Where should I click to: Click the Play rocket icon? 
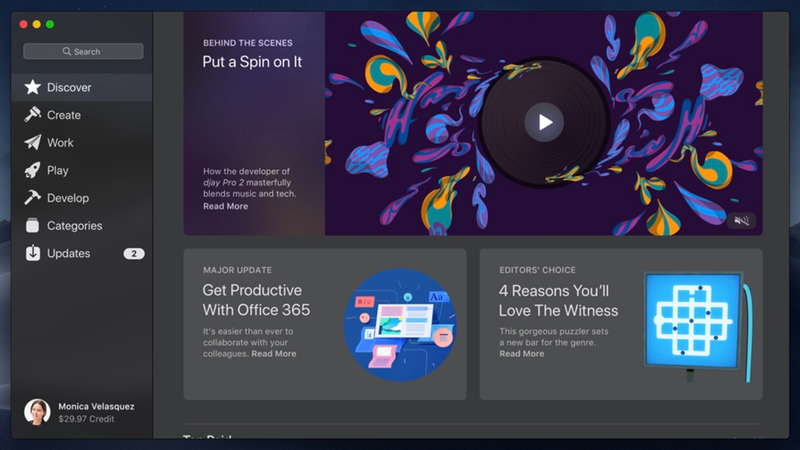pyautogui.click(x=33, y=170)
